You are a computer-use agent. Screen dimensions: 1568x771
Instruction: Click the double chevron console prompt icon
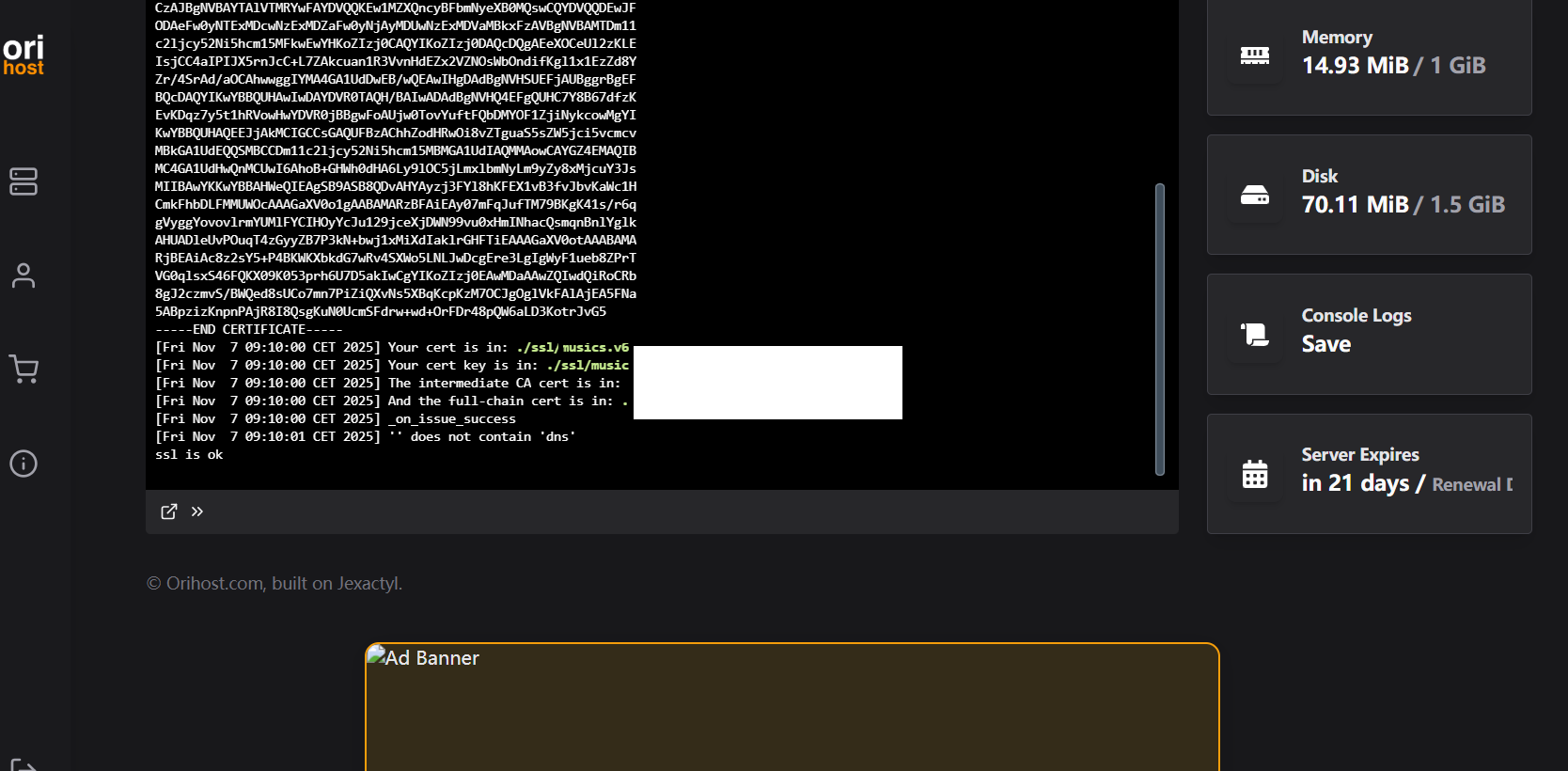pyautogui.click(x=197, y=511)
